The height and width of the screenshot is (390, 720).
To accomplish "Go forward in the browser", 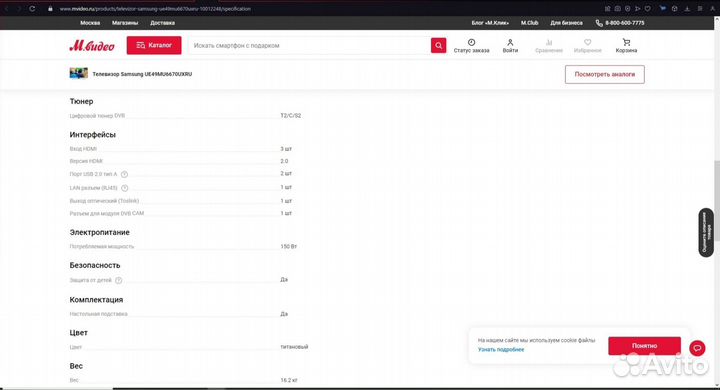I will click(x=19, y=8).
